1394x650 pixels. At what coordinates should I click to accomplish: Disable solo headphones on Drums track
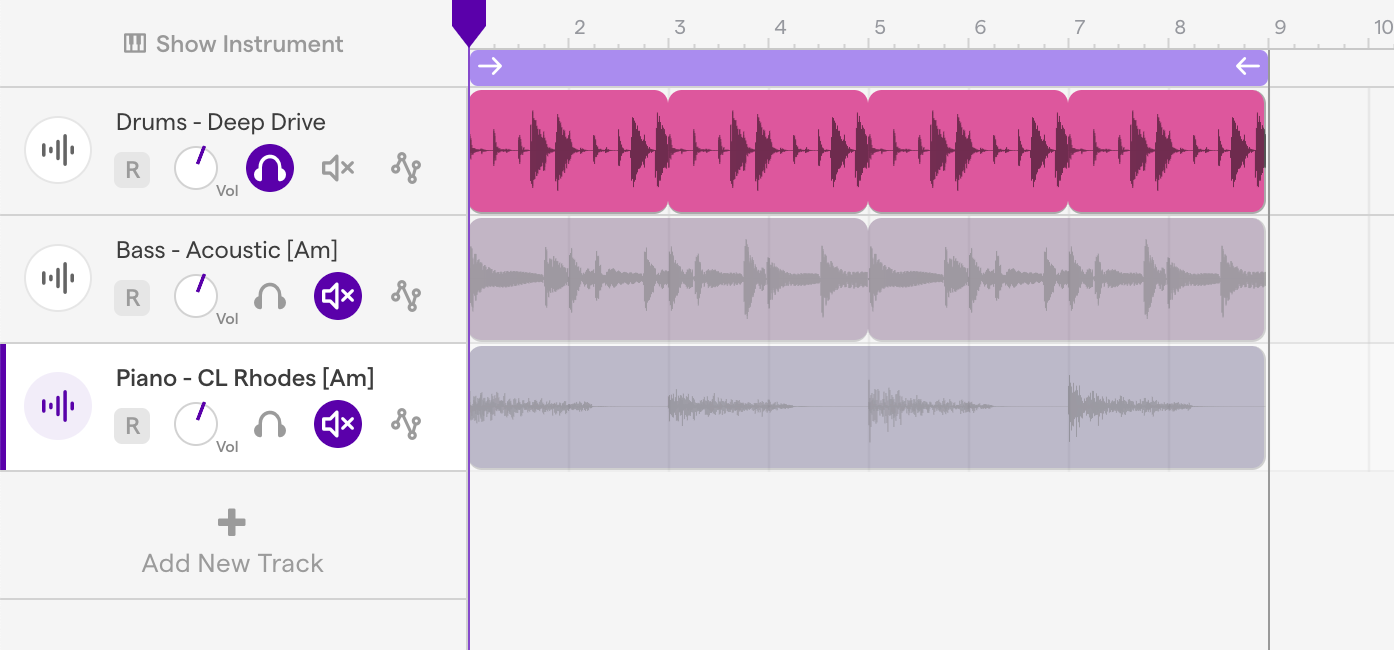pos(270,168)
